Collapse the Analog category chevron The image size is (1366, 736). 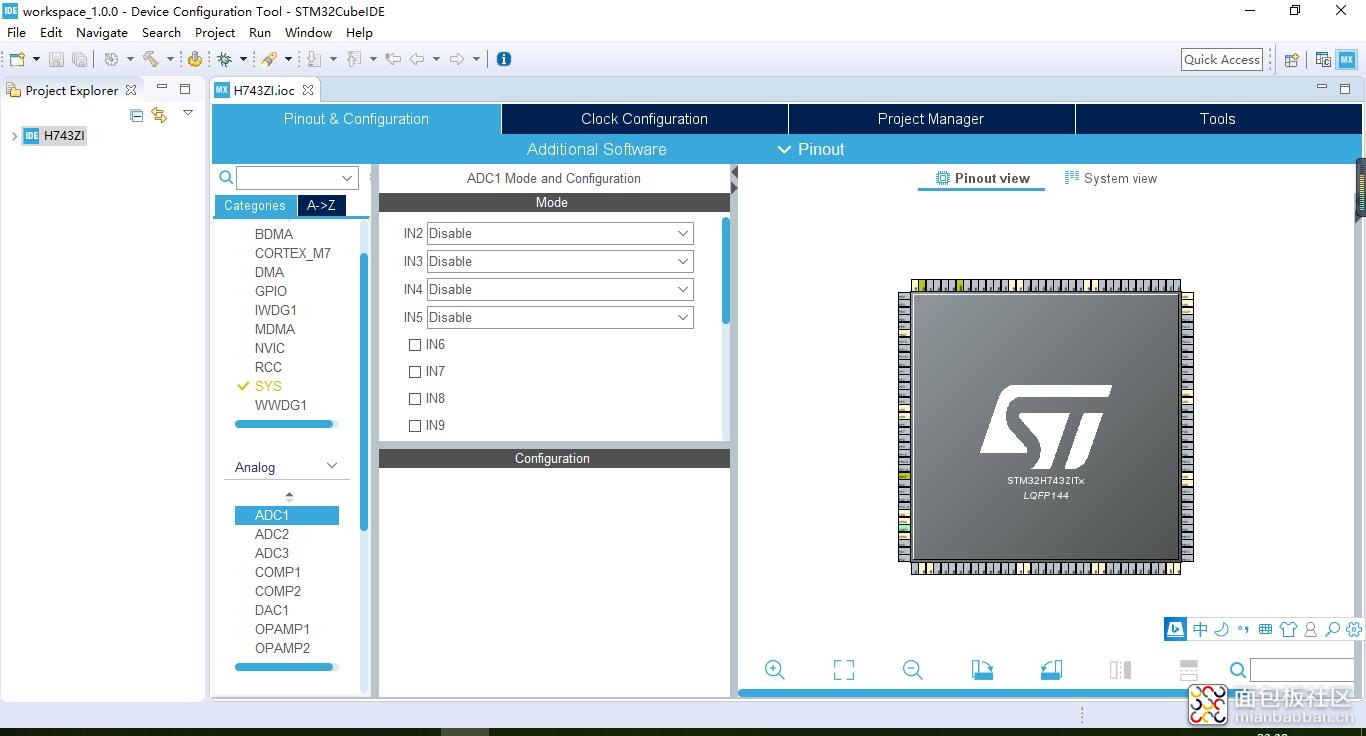[332, 466]
